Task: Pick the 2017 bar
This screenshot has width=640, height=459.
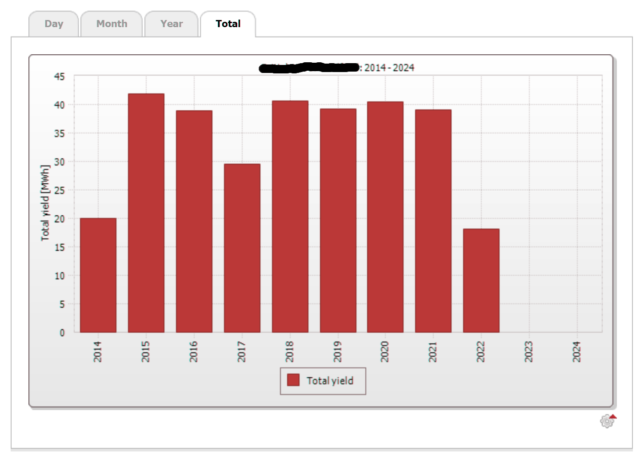Action: tap(242, 248)
